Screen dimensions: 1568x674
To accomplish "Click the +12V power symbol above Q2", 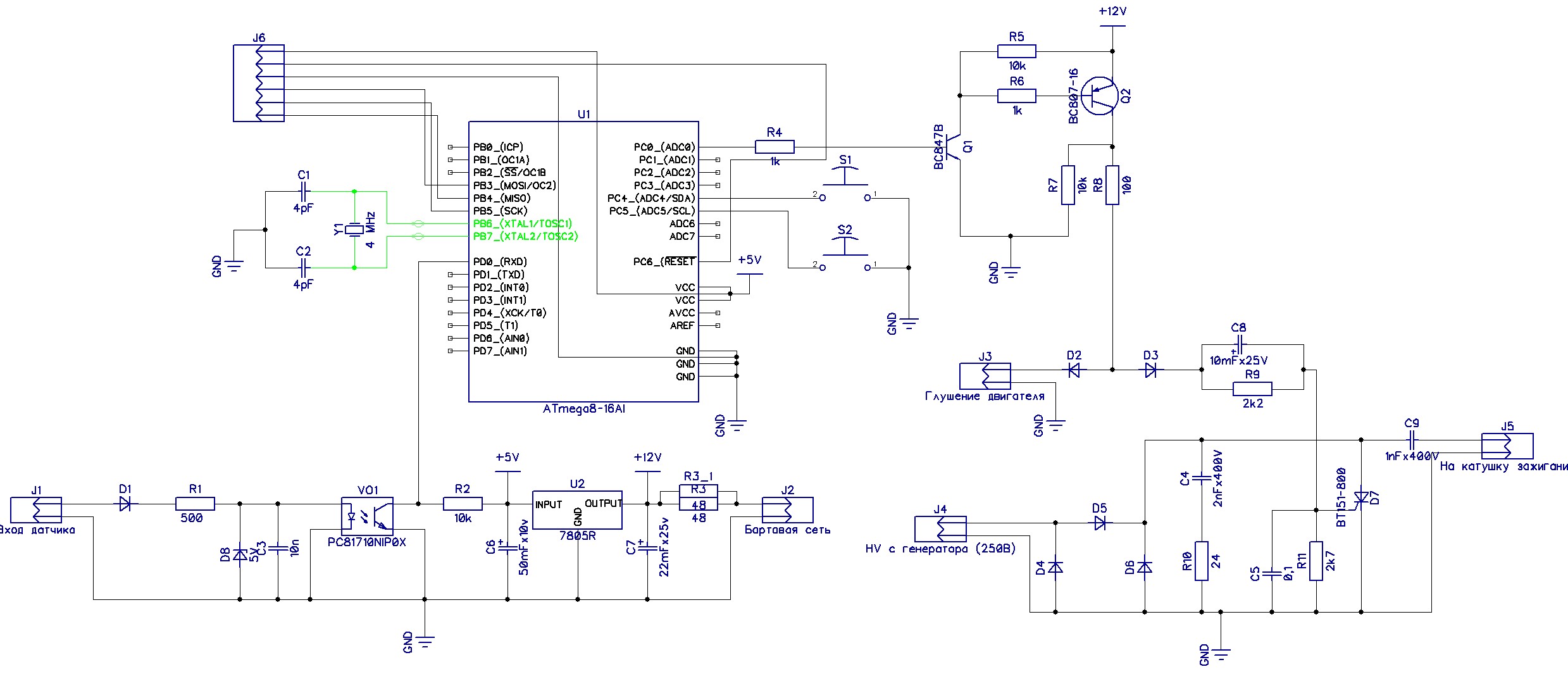I will (x=1112, y=18).
